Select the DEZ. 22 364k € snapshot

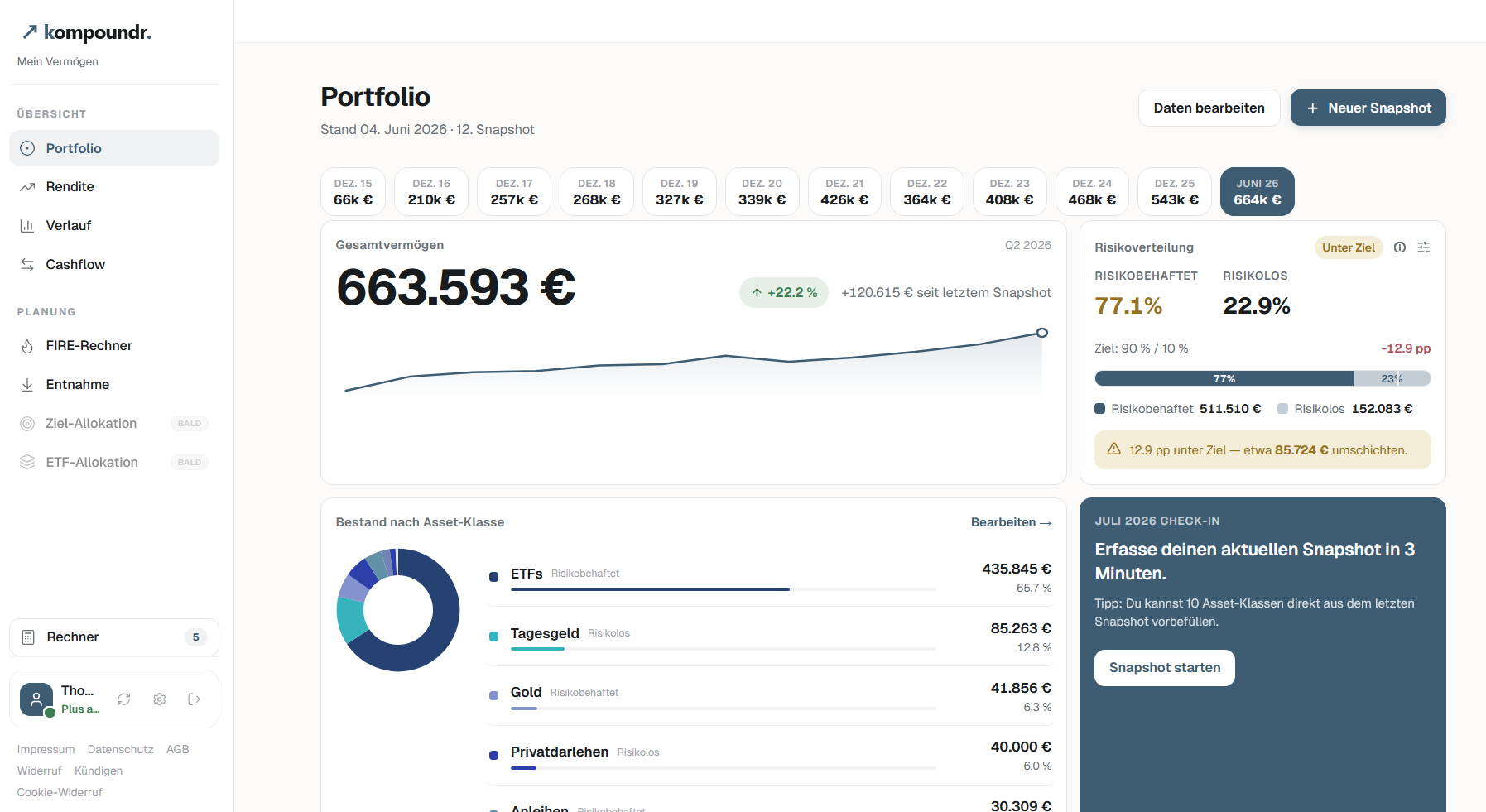(x=927, y=192)
